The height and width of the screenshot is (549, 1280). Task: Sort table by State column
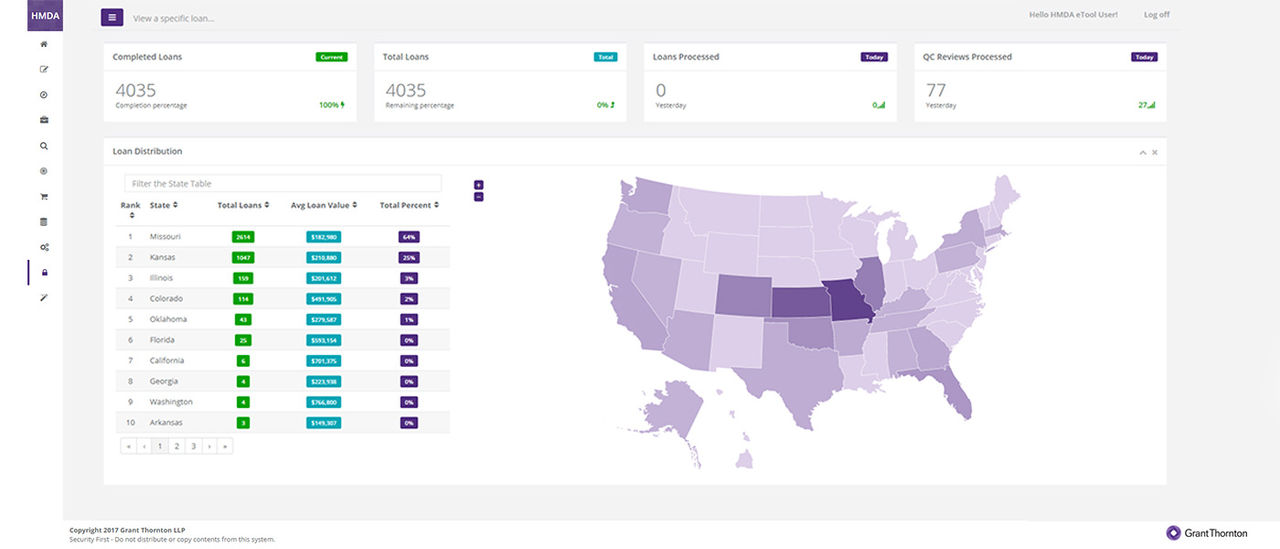[163, 205]
